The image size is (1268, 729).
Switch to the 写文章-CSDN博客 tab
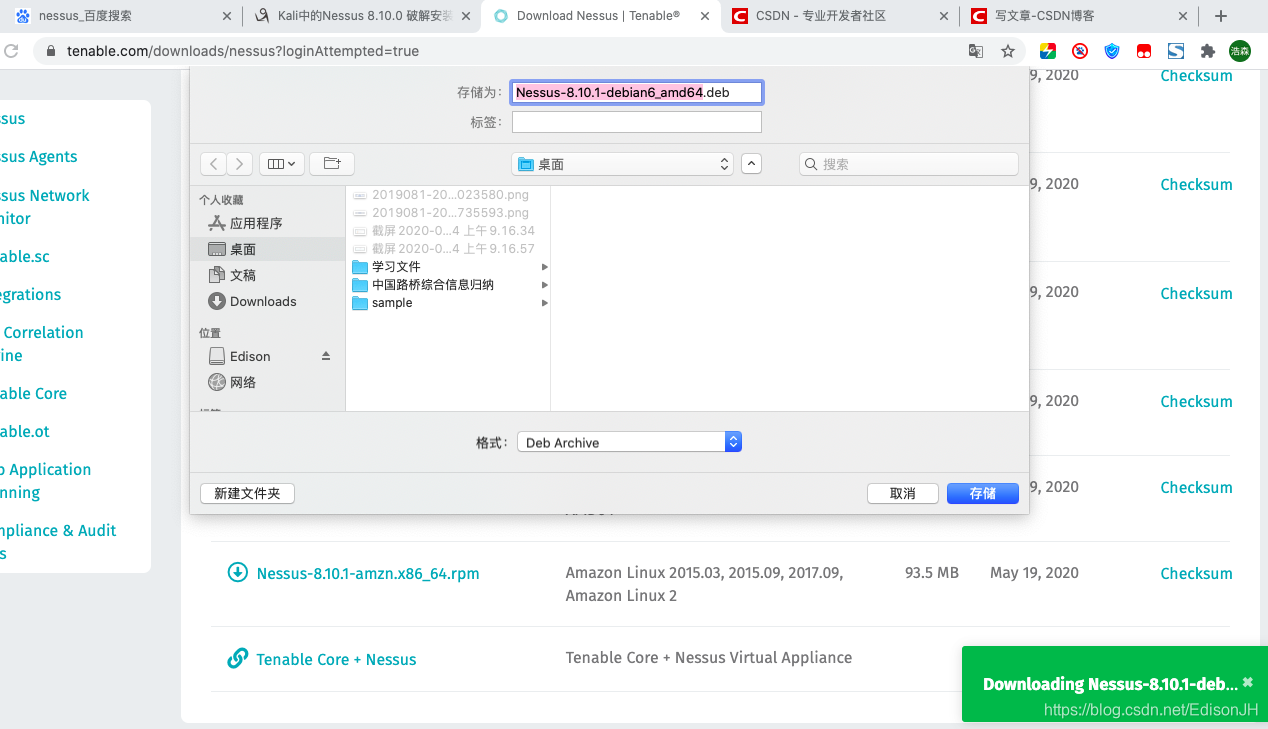[x=1078, y=16]
